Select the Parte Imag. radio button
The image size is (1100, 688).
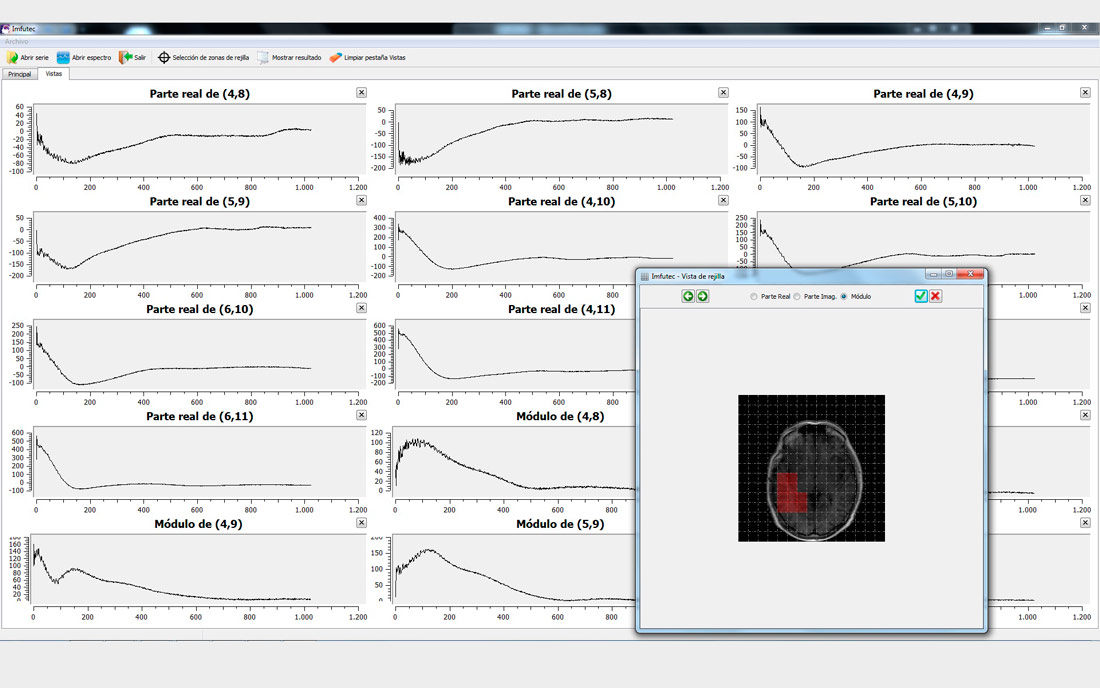tap(797, 297)
